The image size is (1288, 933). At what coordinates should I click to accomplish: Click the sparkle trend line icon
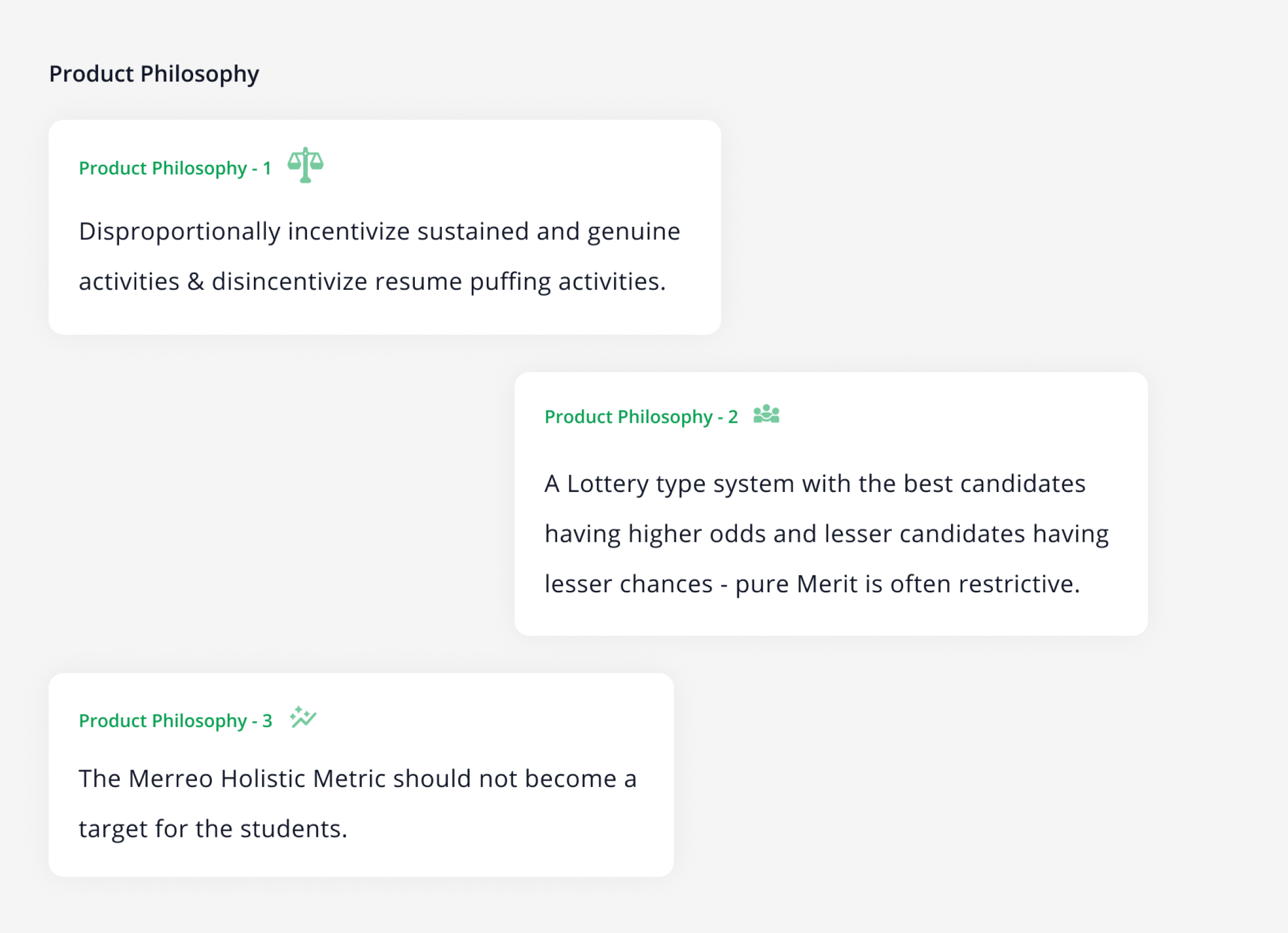pos(303,717)
